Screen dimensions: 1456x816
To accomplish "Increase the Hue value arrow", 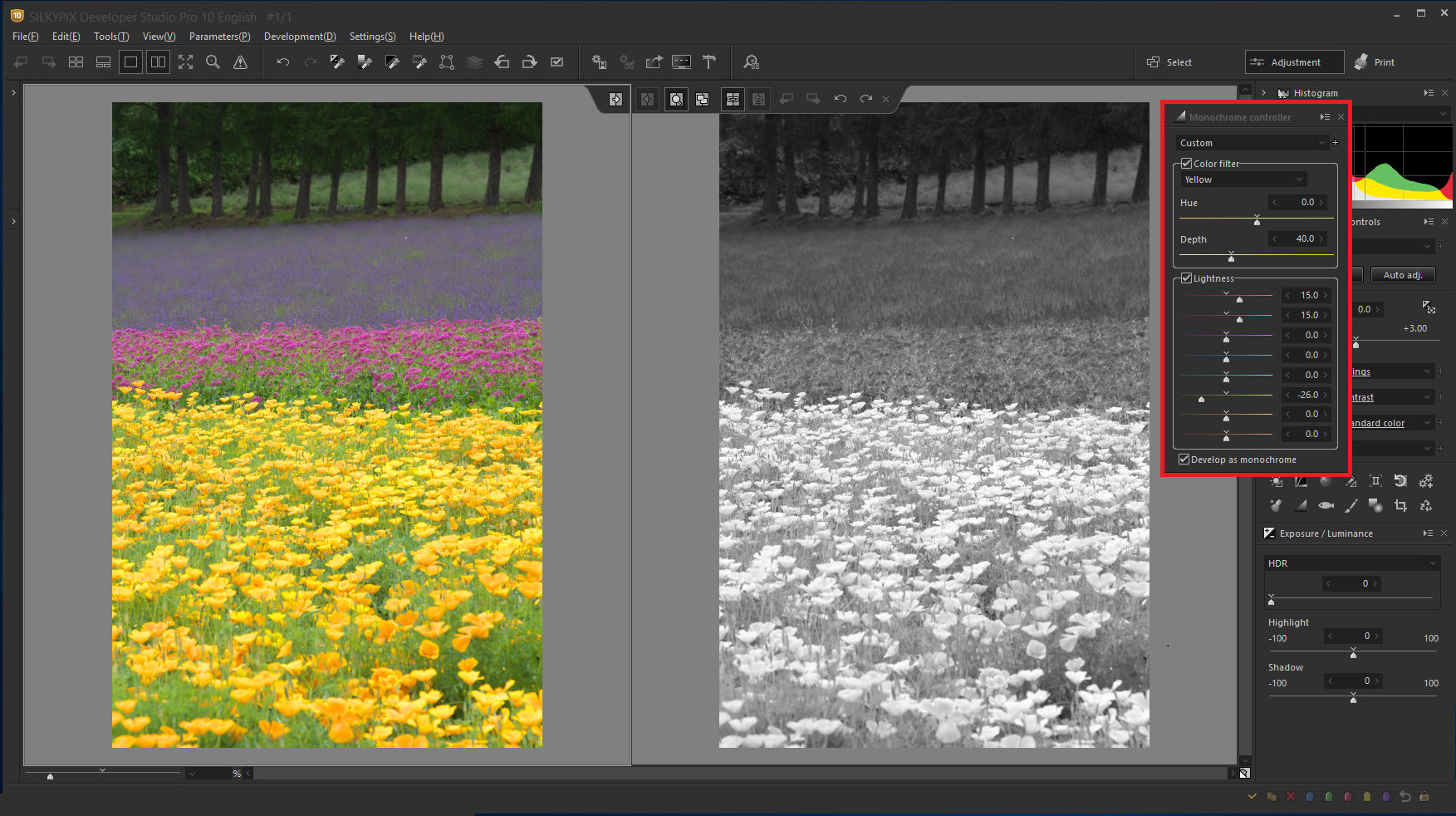I will [1321, 202].
